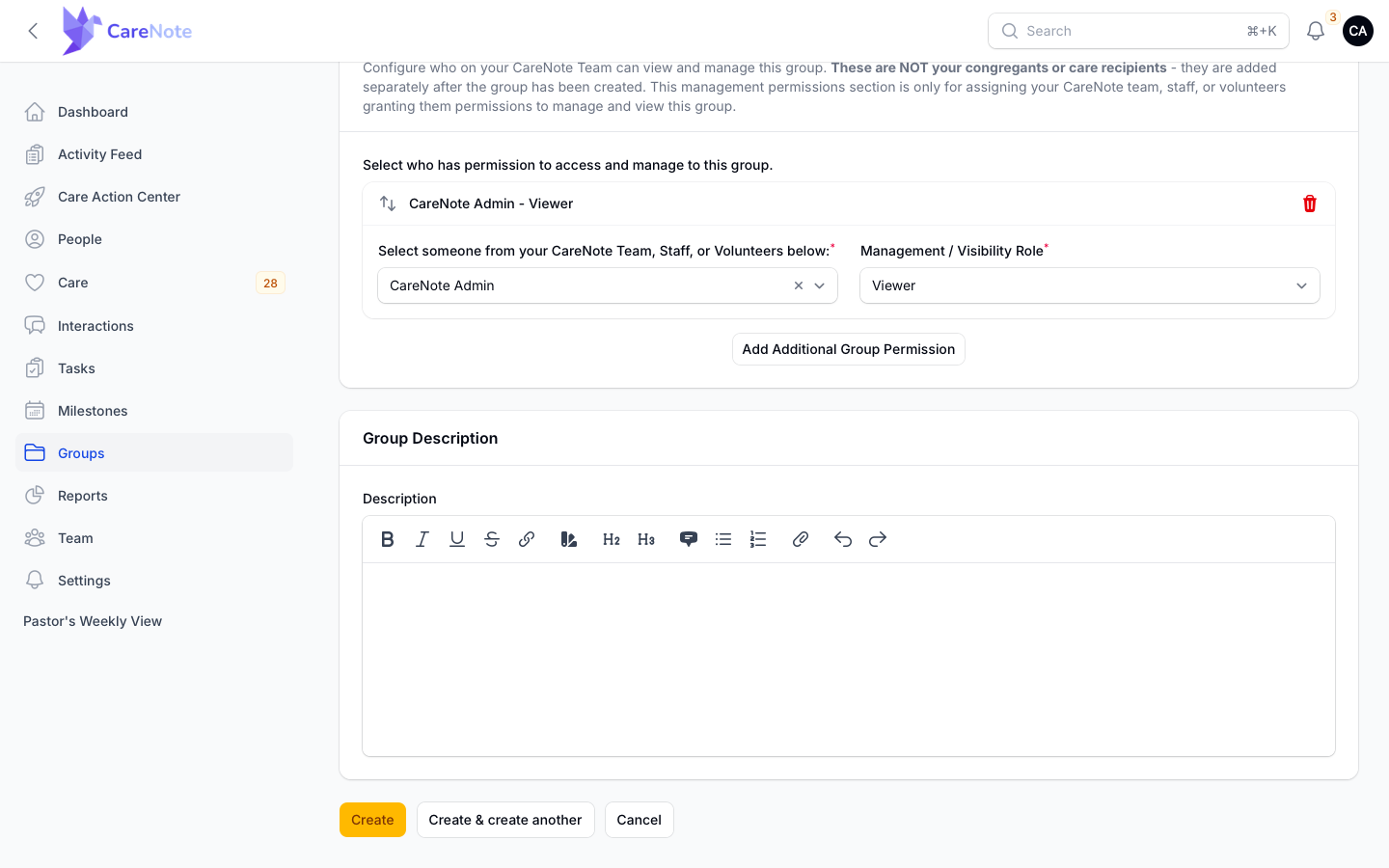This screenshot has width=1389, height=868.
Task: Go to Tasks page
Action: 154,368
